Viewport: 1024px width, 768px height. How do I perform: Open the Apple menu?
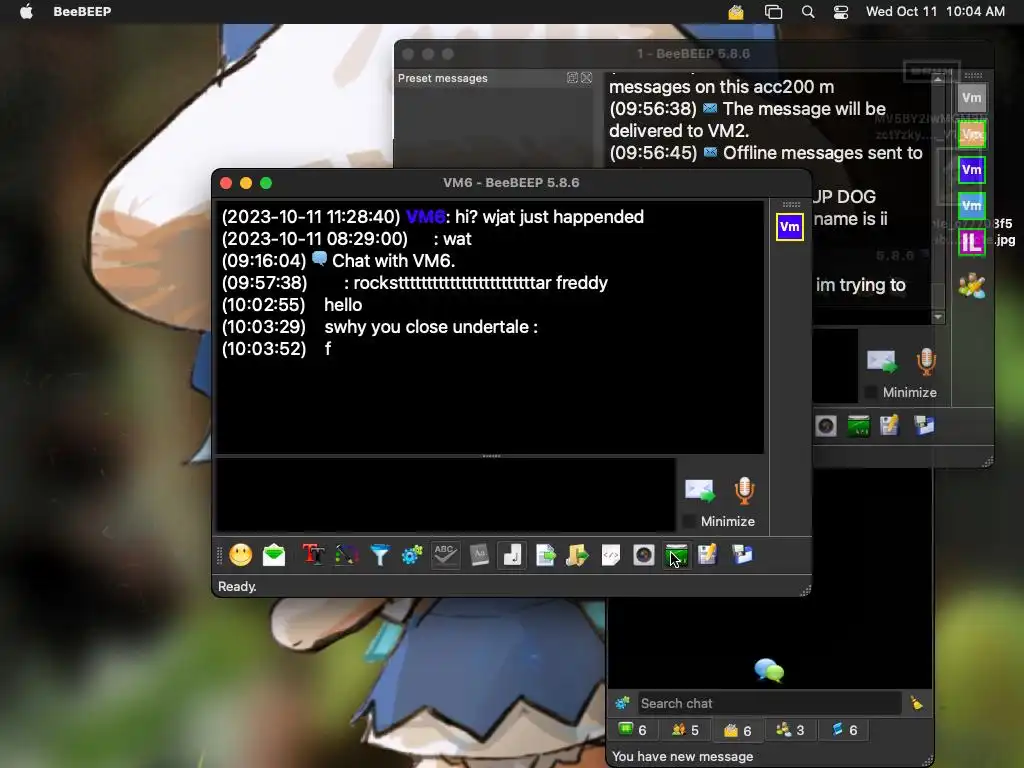click(x=26, y=11)
